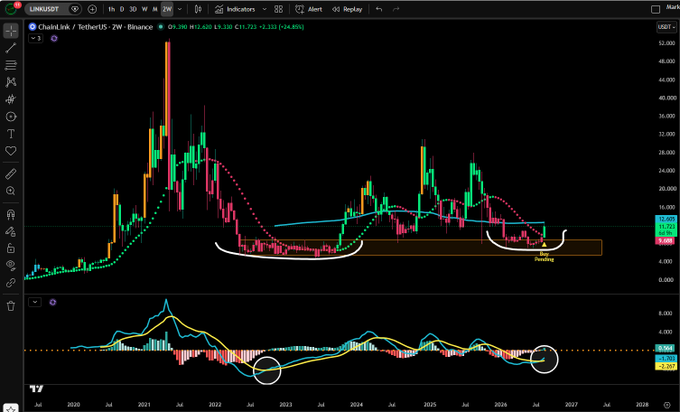Click the star favorites toolbar icon at bottom left
The image size is (680, 412).
click(11, 409)
